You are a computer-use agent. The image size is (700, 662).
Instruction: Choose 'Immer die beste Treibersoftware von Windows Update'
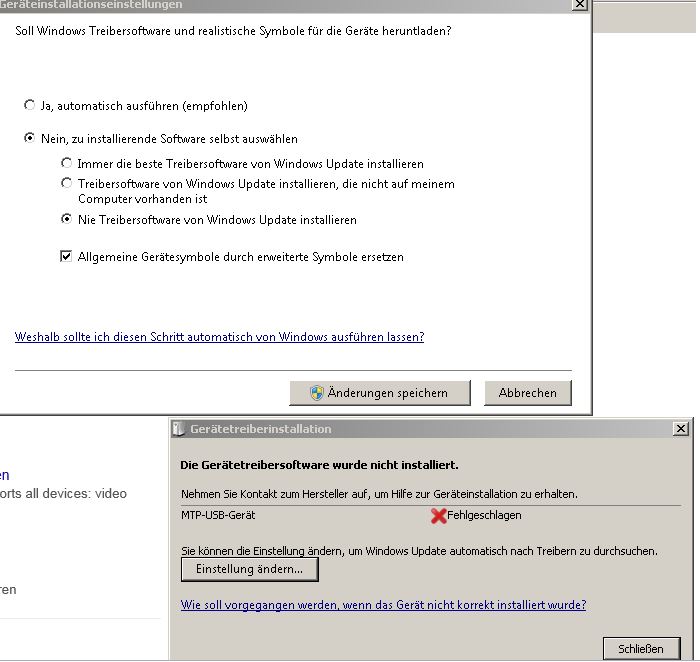[67, 163]
